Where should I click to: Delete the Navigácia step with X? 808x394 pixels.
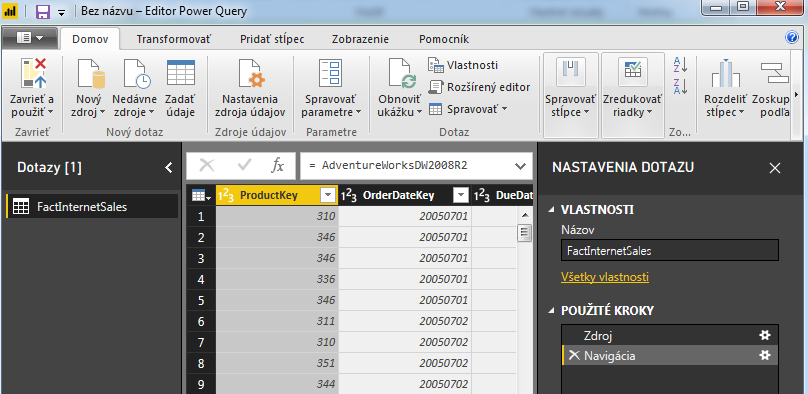[574, 355]
